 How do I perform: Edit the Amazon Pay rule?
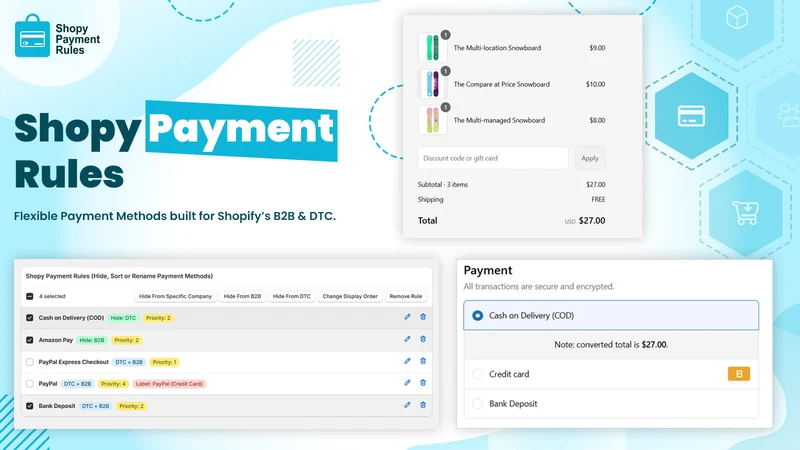(x=407, y=339)
